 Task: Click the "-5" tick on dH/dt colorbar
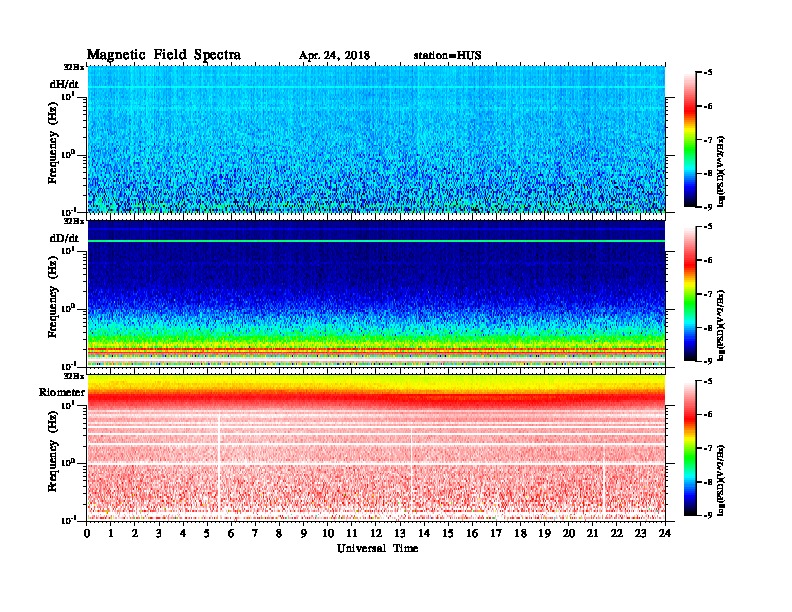pyautogui.click(x=708, y=73)
